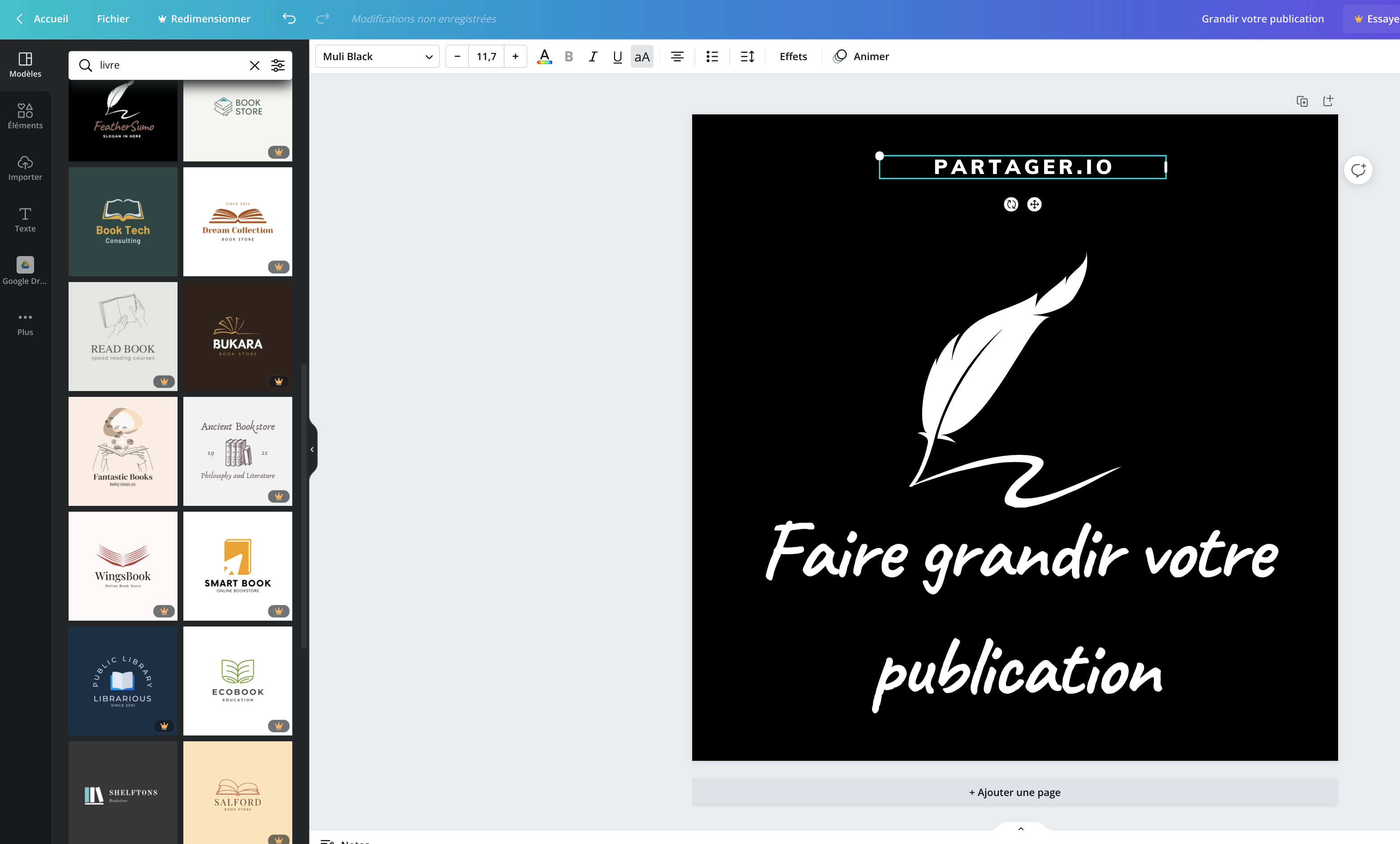
Task: Choose the FeatherSumo template
Action: tap(123, 121)
